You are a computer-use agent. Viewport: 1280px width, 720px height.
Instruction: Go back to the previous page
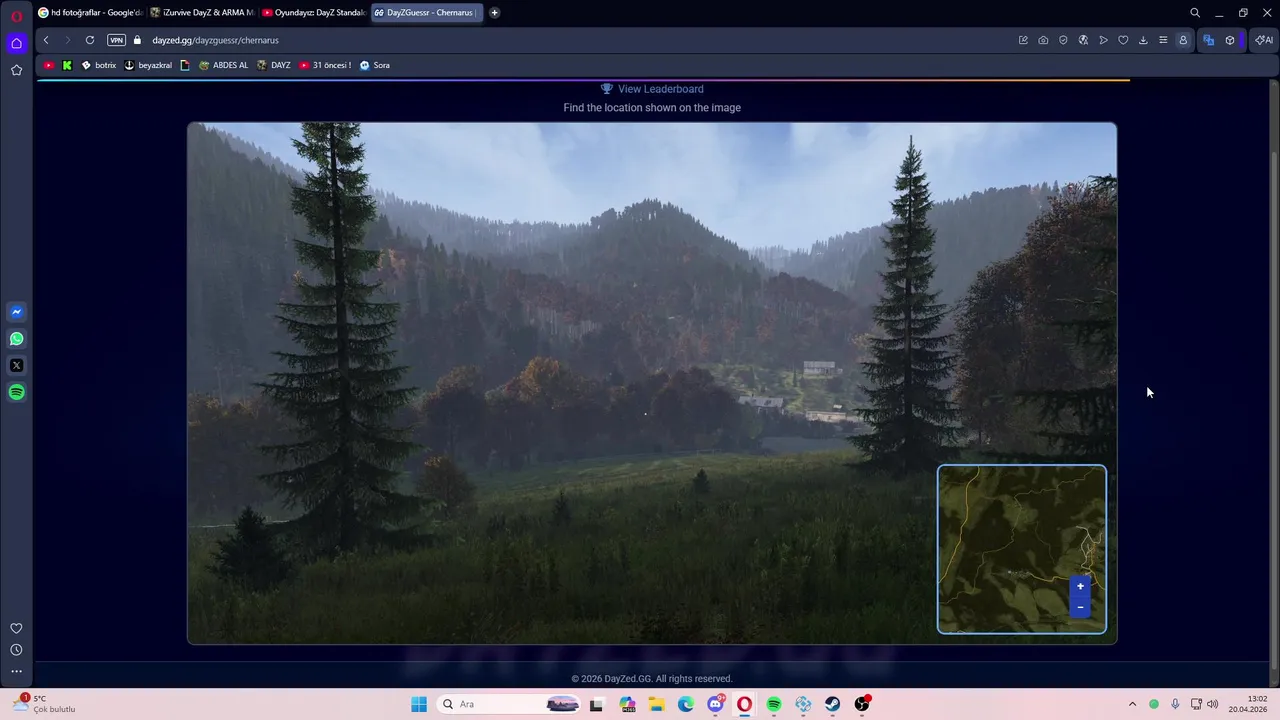46,40
